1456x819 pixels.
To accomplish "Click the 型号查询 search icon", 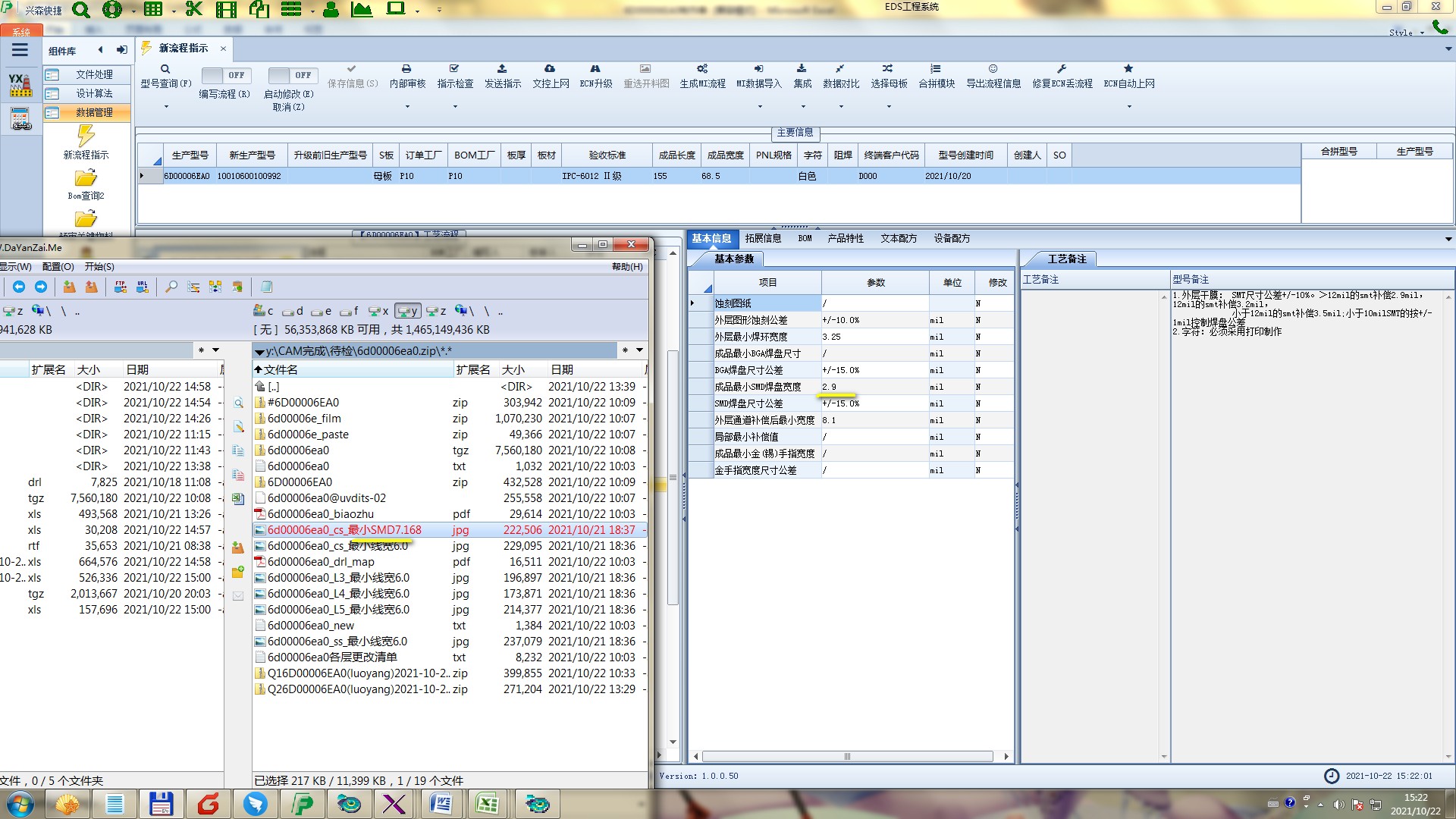I will tap(165, 69).
